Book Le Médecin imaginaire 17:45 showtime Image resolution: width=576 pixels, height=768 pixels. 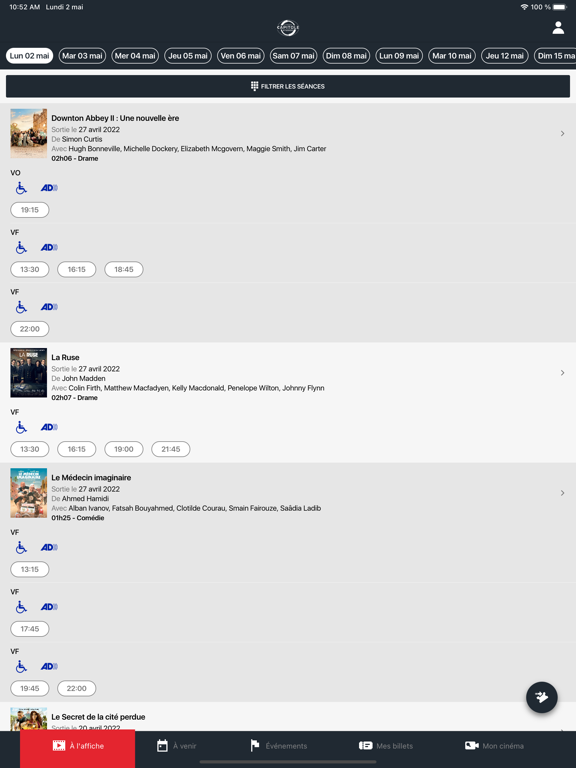[30, 629]
